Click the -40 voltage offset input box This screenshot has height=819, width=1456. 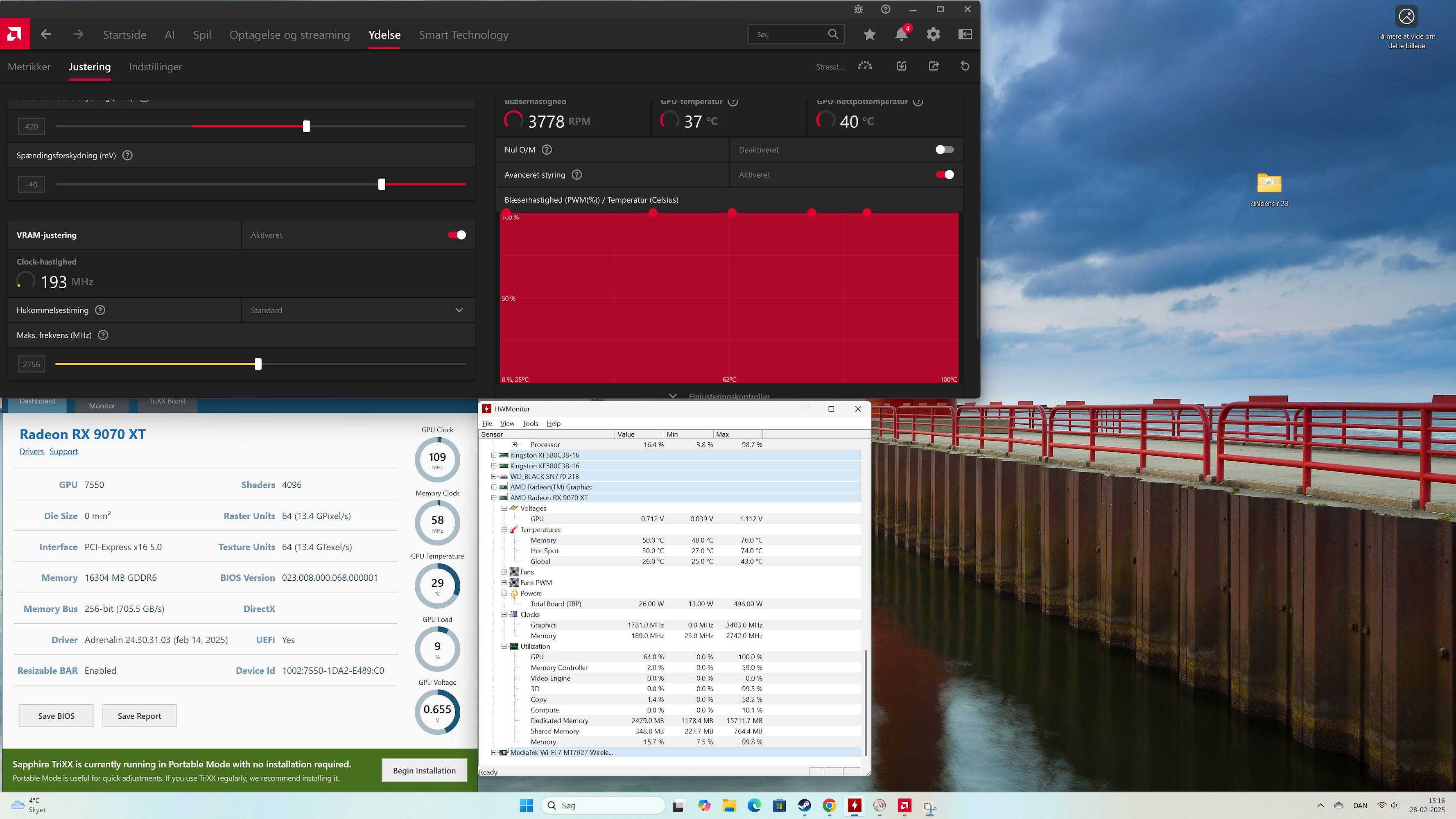[31, 184]
